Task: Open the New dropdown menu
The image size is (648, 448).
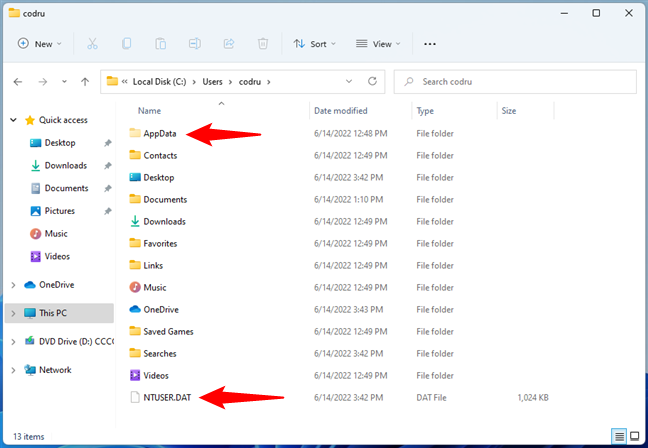Action: click(x=39, y=44)
